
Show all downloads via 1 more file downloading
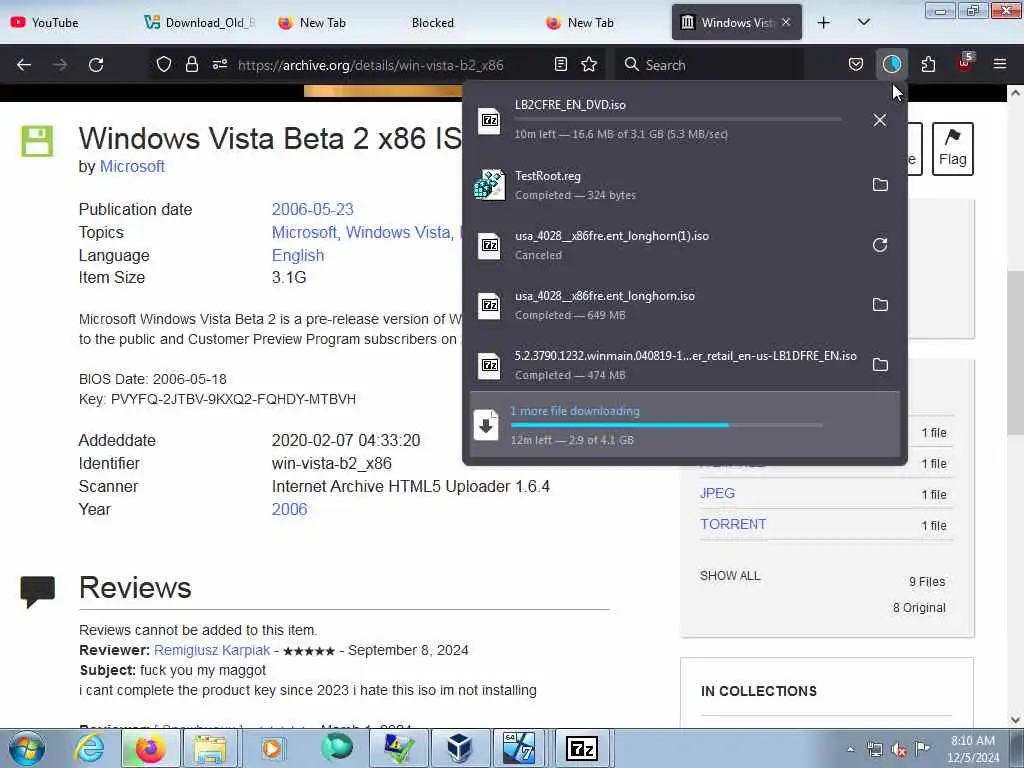(684, 424)
